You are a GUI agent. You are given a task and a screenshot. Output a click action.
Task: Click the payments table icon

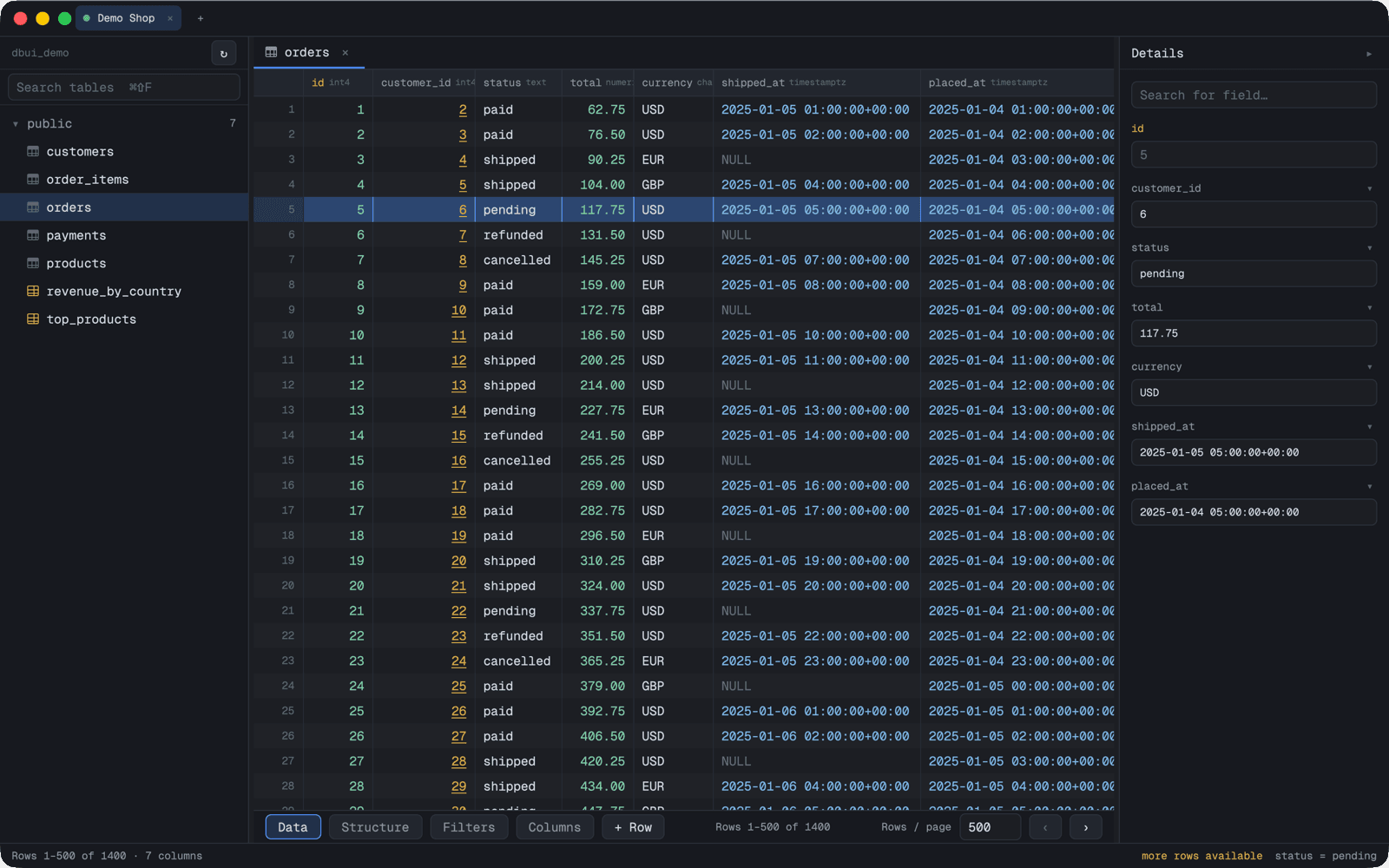point(33,235)
